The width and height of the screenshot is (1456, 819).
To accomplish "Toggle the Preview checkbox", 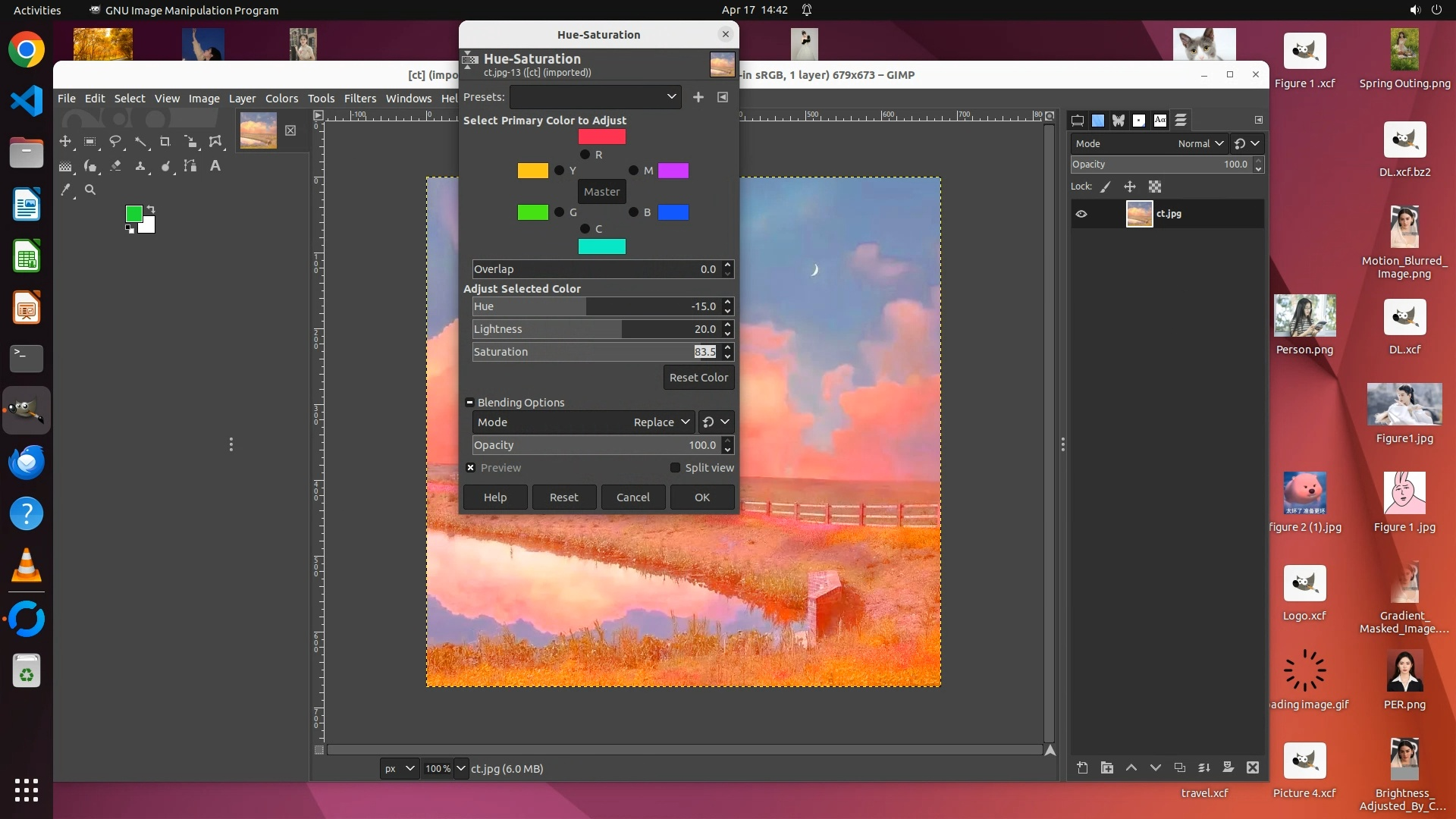I will pyautogui.click(x=471, y=468).
